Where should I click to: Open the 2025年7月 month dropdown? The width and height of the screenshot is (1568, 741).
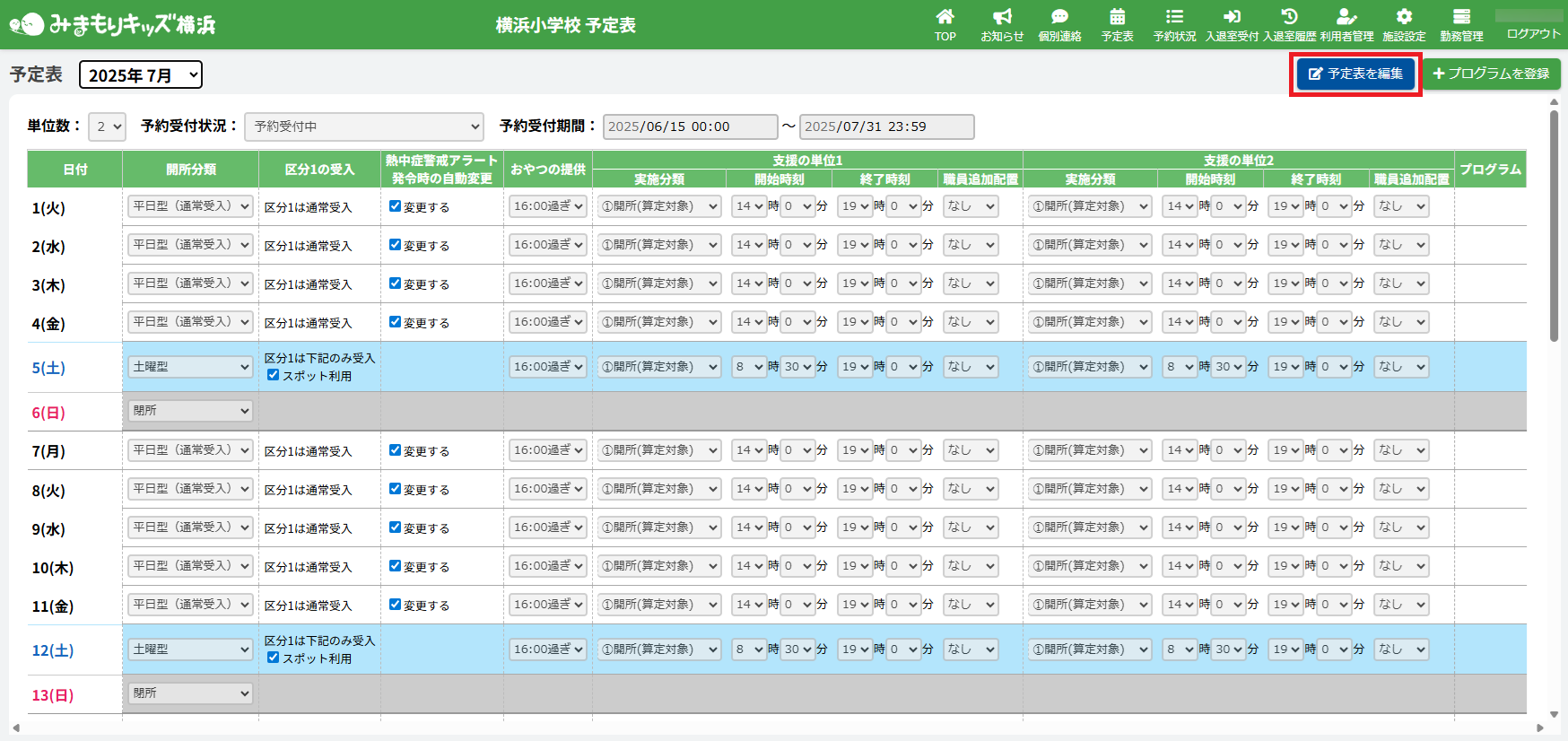pyautogui.click(x=141, y=75)
